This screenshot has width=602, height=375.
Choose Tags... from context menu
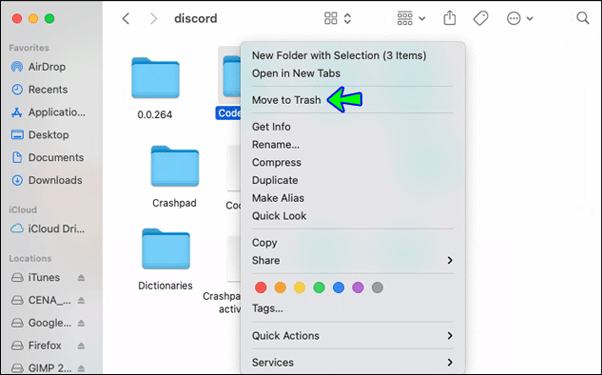pos(268,308)
